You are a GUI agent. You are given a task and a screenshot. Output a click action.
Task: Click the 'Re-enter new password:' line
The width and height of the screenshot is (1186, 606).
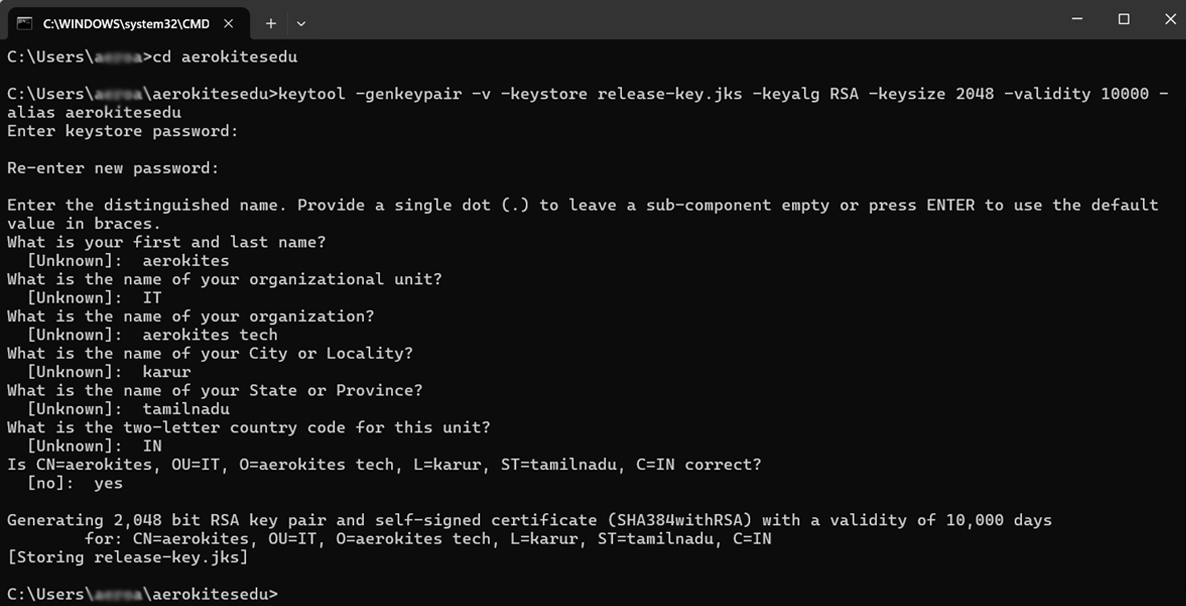[113, 169]
